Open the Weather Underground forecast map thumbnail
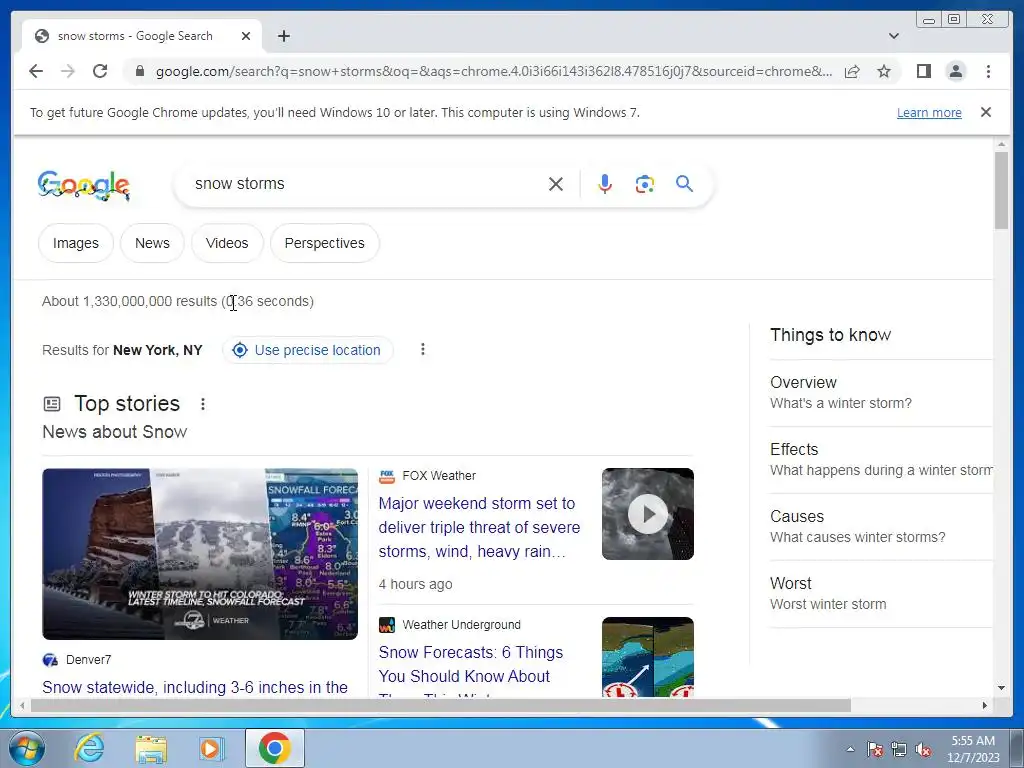 [648, 657]
